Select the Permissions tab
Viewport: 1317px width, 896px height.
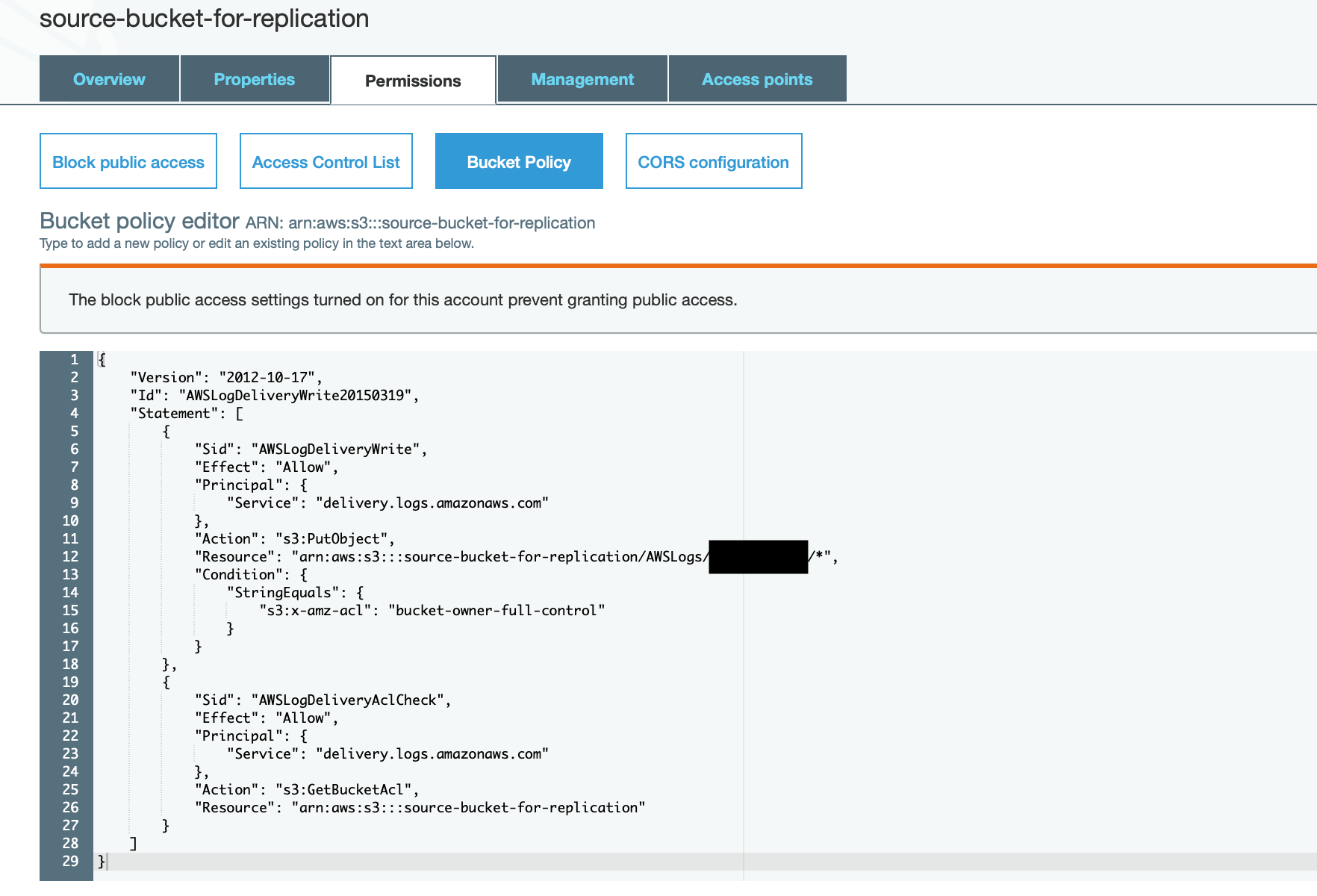pos(412,80)
